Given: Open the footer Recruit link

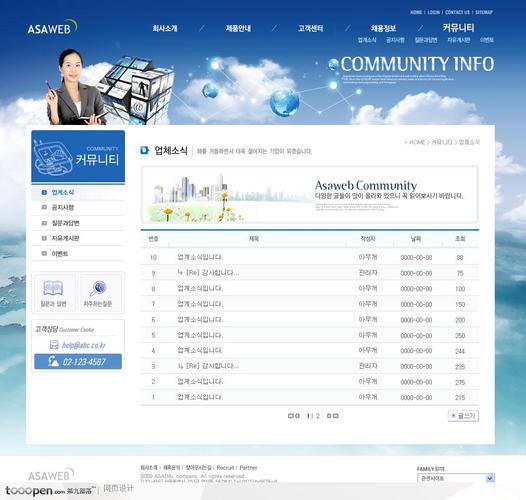Looking at the screenshot, I should point(225,468).
